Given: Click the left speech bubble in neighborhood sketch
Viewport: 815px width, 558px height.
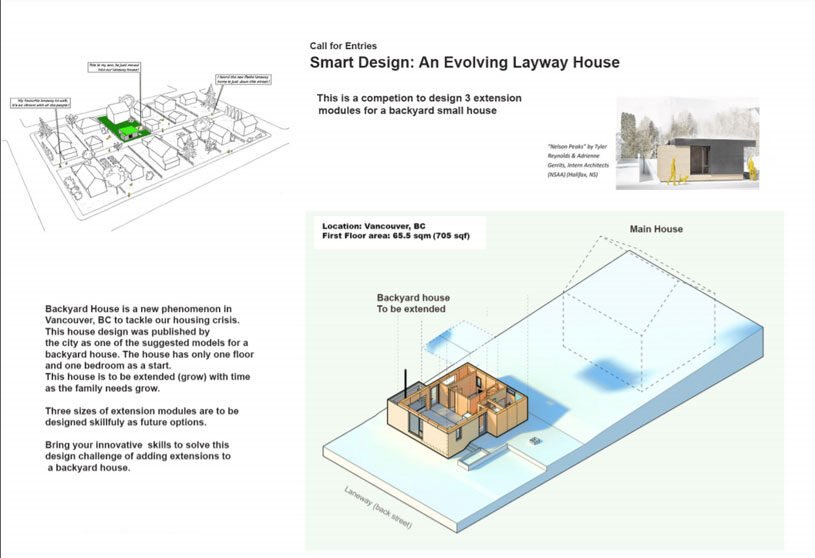Looking at the screenshot, I should click(41, 102).
